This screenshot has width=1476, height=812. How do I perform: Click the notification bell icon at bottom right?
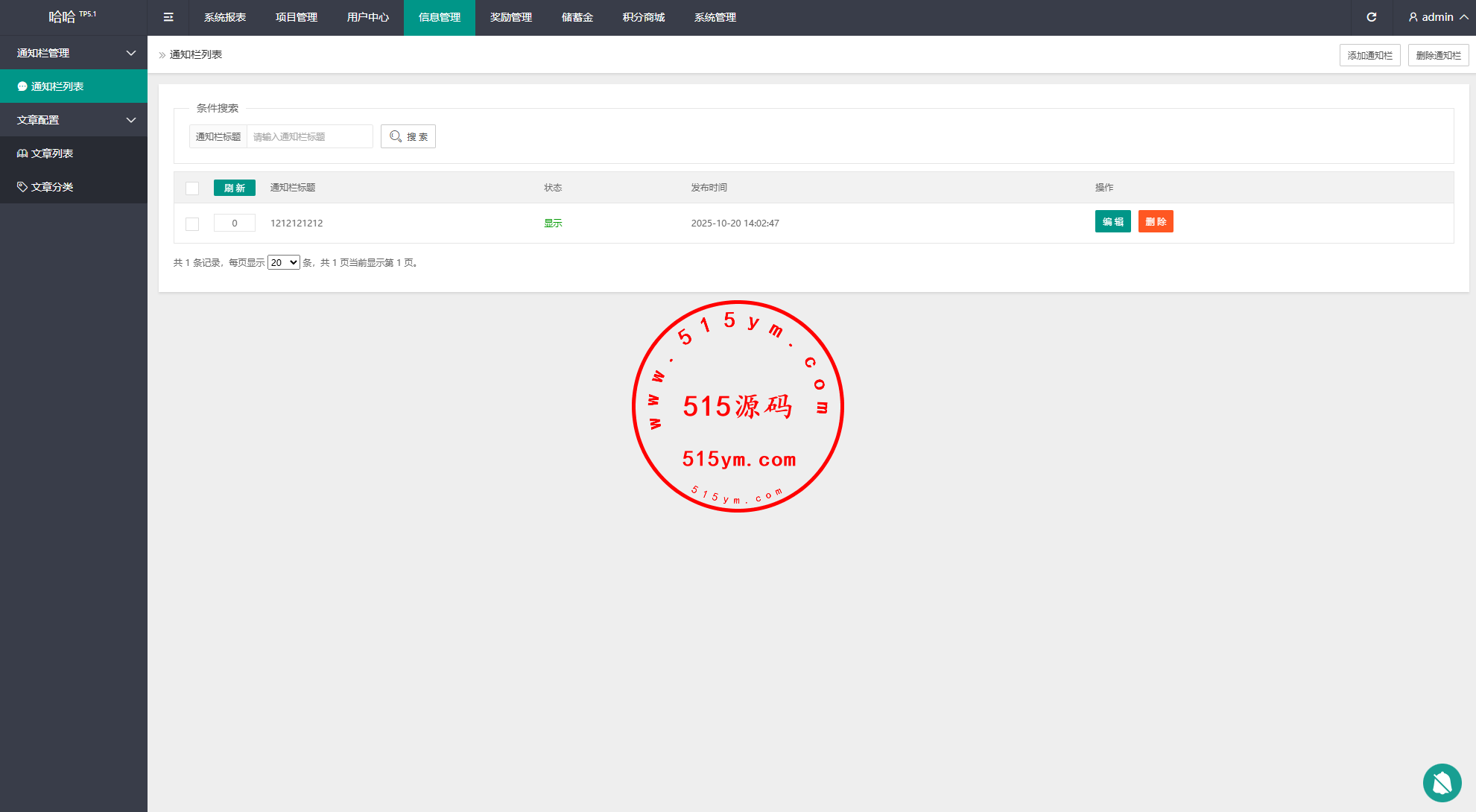(x=1442, y=783)
